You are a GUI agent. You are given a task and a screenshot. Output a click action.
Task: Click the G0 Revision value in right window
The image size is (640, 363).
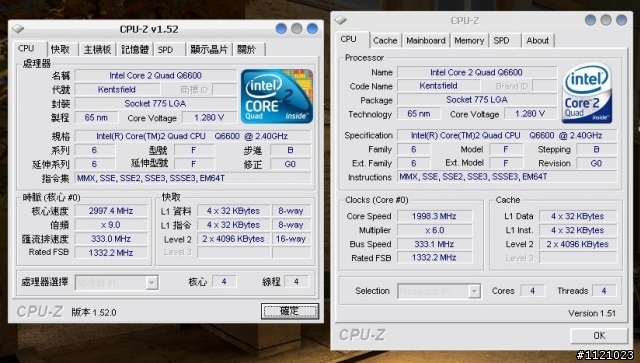click(596, 163)
